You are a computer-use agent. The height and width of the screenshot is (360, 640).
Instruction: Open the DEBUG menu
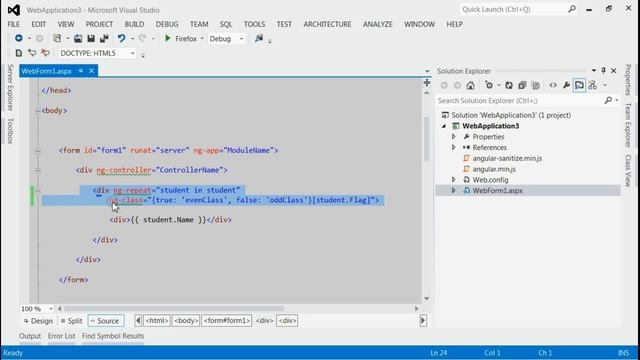tap(167, 24)
